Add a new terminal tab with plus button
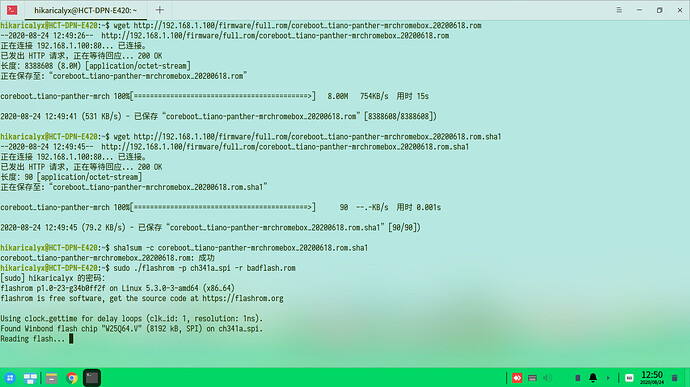The width and height of the screenshot is (690, 387). 160,10
